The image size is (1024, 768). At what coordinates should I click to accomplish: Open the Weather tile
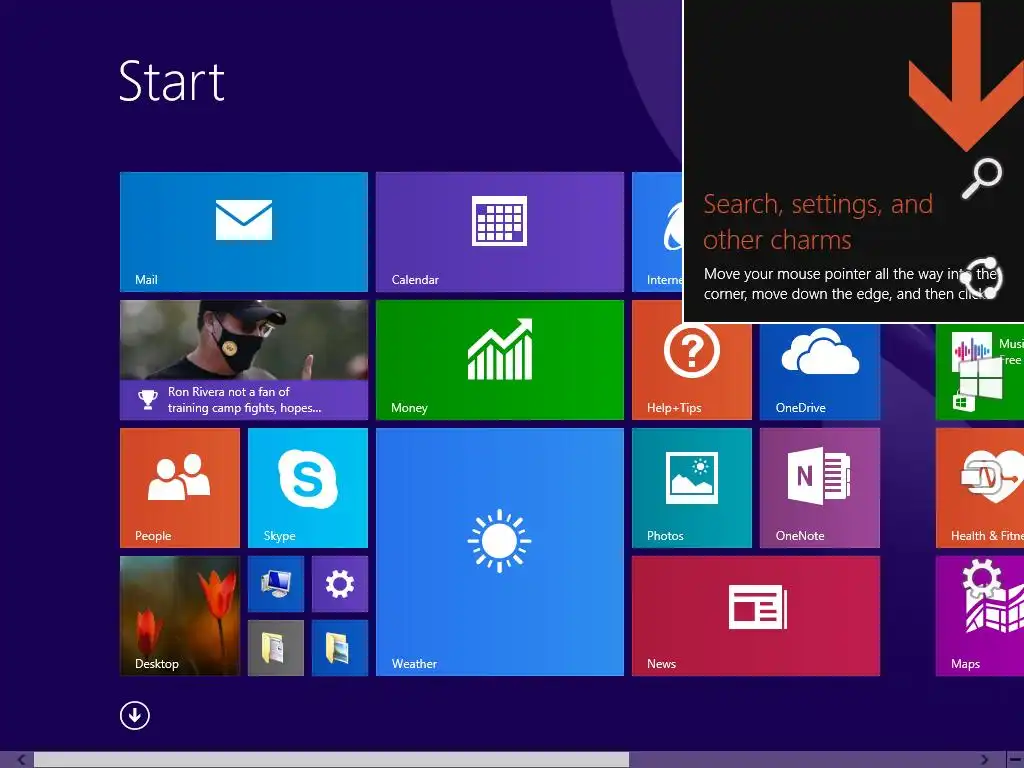(500, 552)
